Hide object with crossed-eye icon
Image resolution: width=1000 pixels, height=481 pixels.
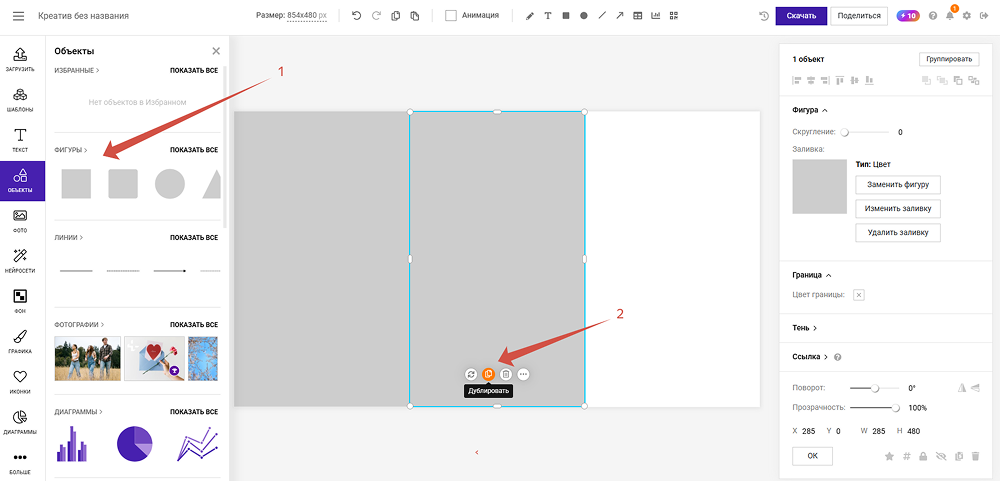tap(940, 456)
